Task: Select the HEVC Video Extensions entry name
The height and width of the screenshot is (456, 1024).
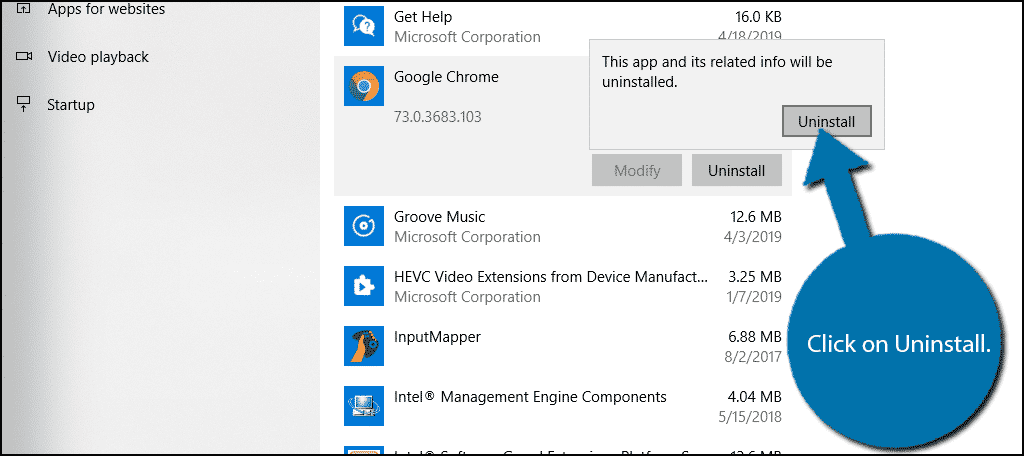Action: point(551,276)
